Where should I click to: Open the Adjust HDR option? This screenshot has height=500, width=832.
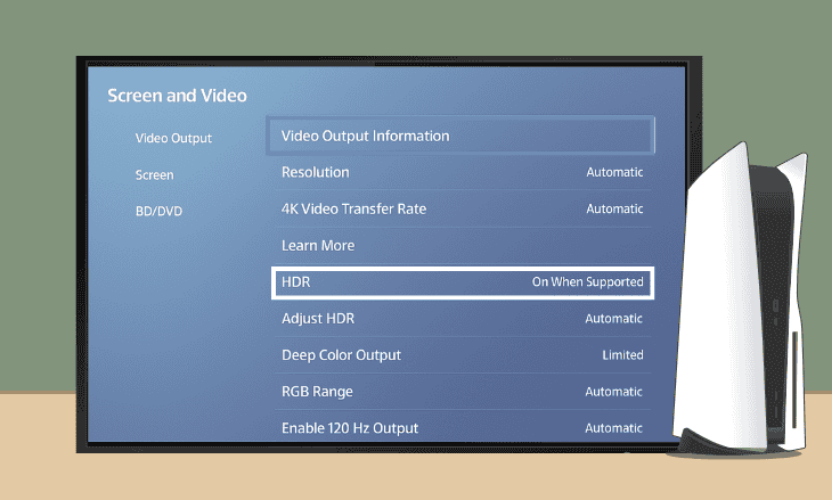pos(318,318)
